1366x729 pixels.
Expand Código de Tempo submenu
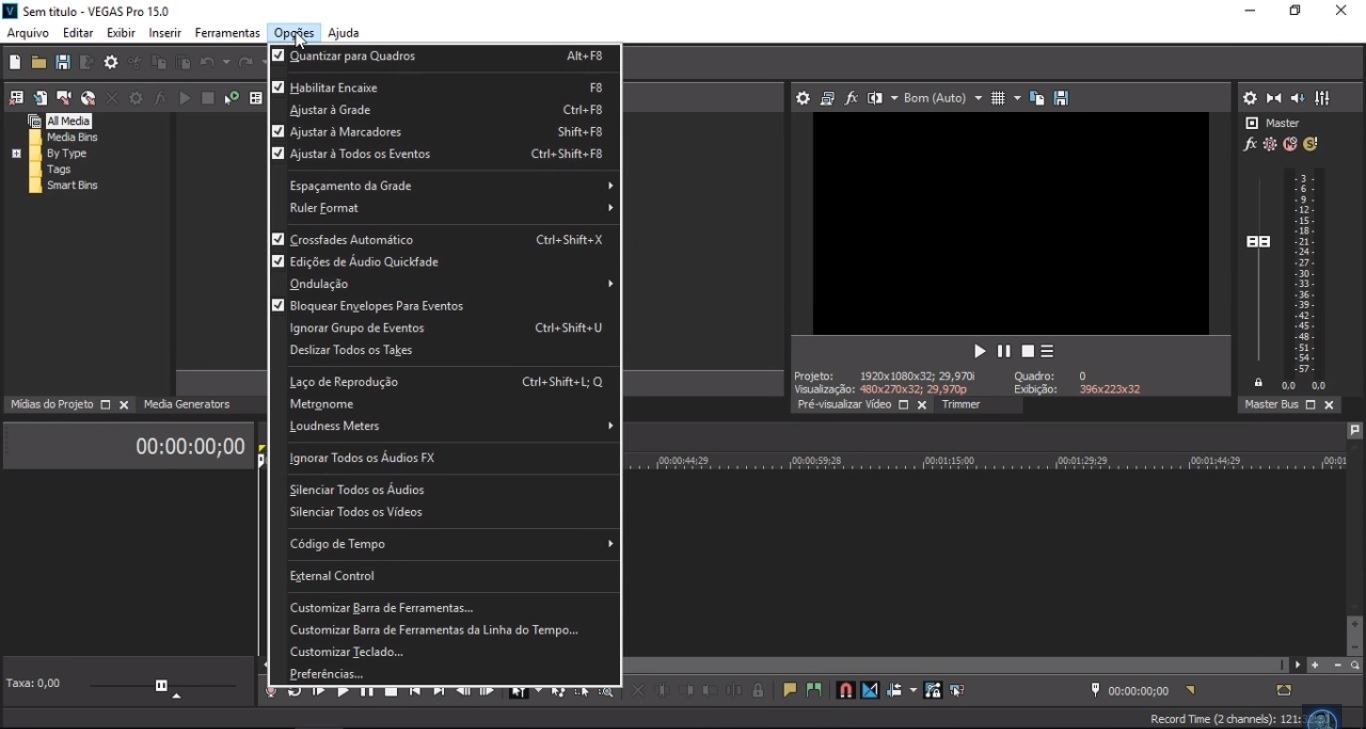(x=445, y=544)
